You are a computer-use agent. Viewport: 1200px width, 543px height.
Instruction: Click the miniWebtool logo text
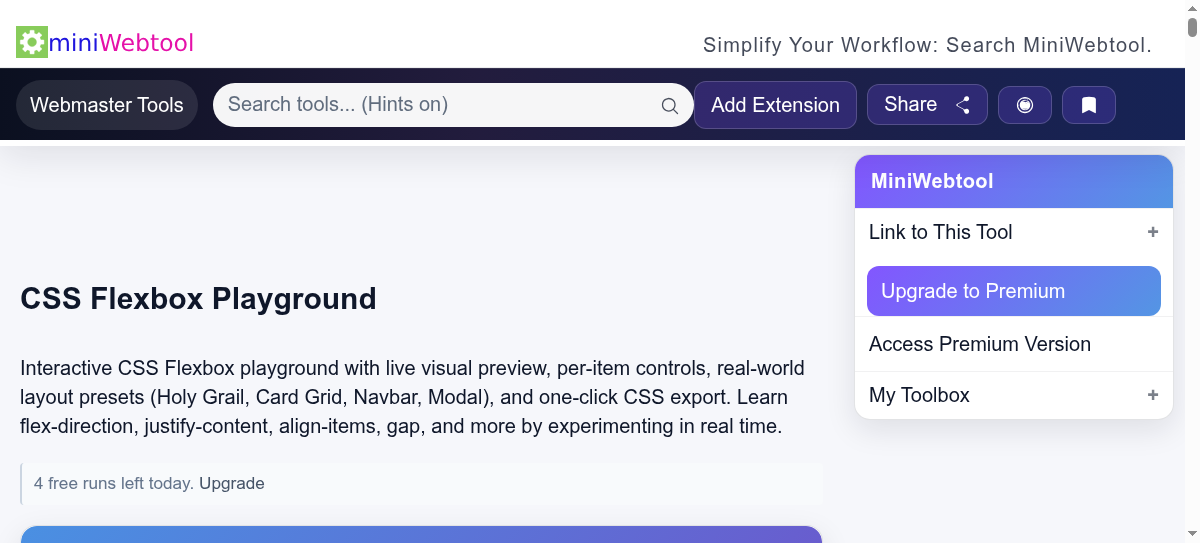(121, 42)
